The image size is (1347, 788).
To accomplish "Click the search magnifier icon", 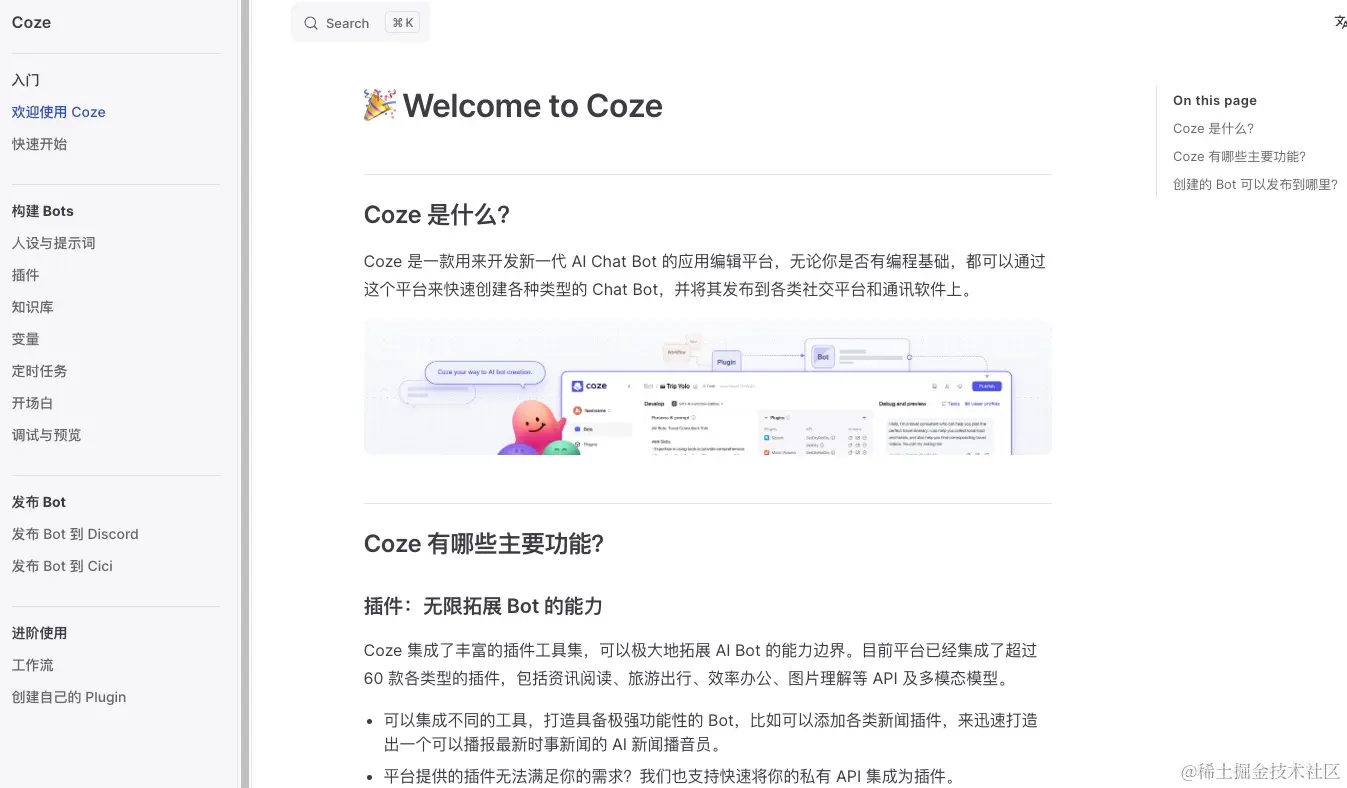I will click(311, 23).
